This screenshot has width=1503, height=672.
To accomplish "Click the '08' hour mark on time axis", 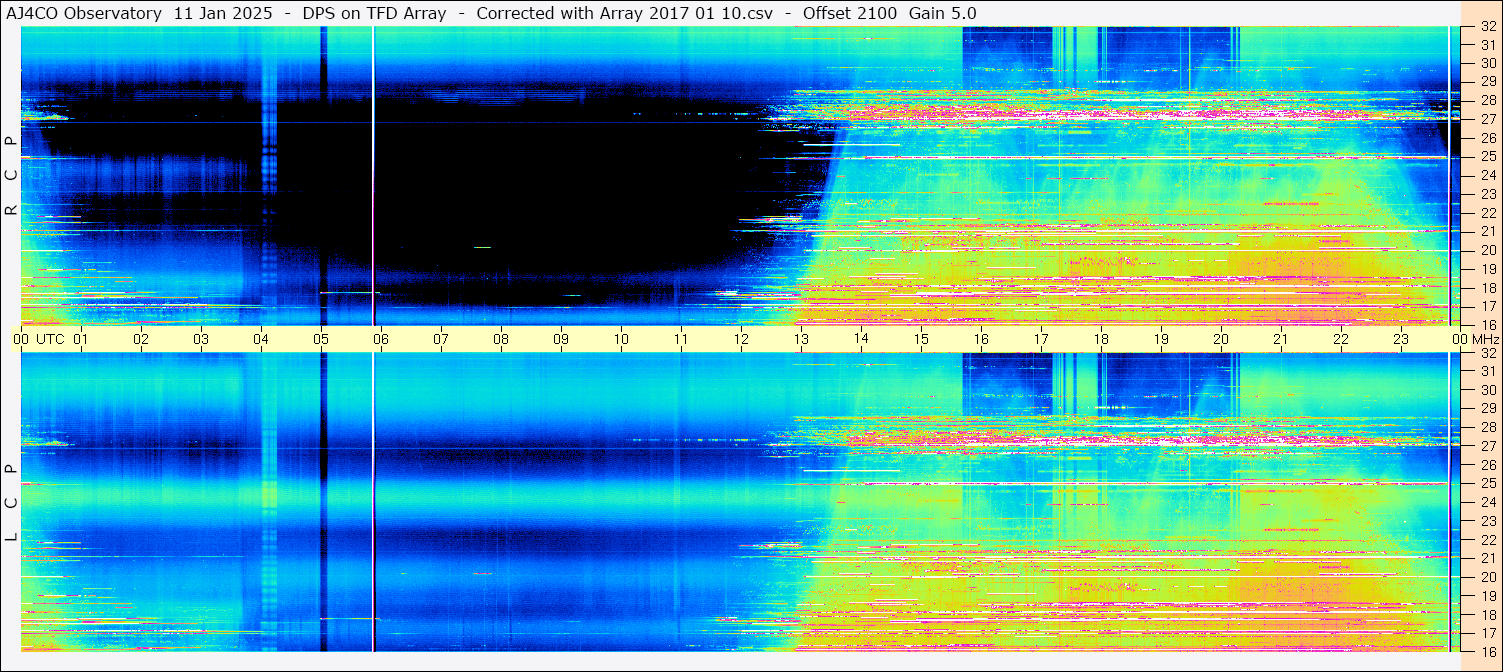I will point(501,339).
